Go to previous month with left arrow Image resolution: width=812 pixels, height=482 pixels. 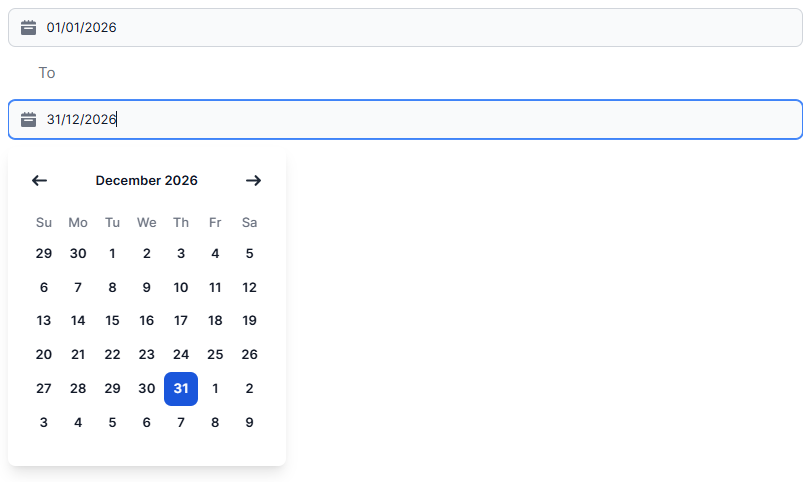(x=40, y=181)
